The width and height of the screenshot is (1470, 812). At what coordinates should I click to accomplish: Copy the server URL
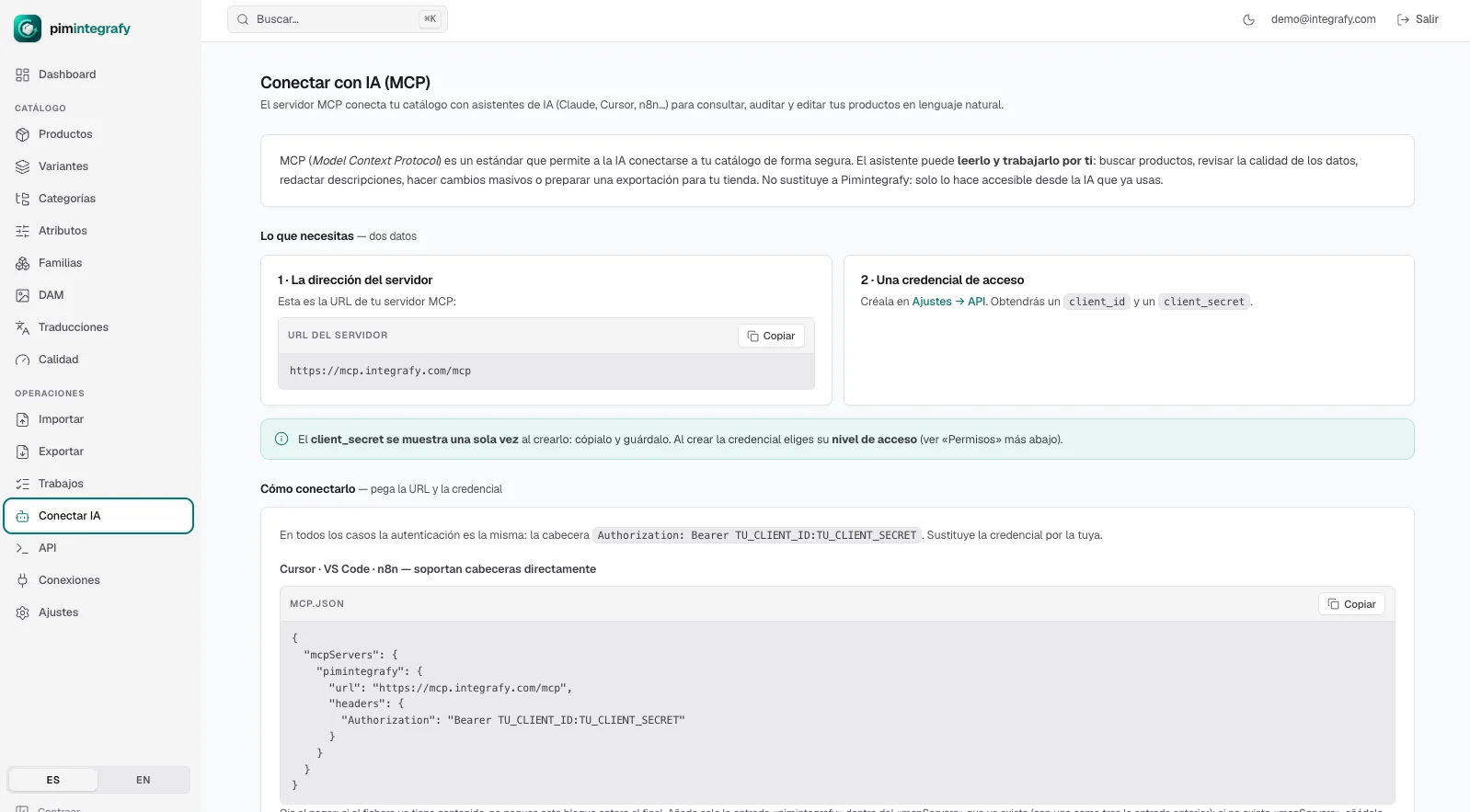pyautogui.click(x=771, y=336)
